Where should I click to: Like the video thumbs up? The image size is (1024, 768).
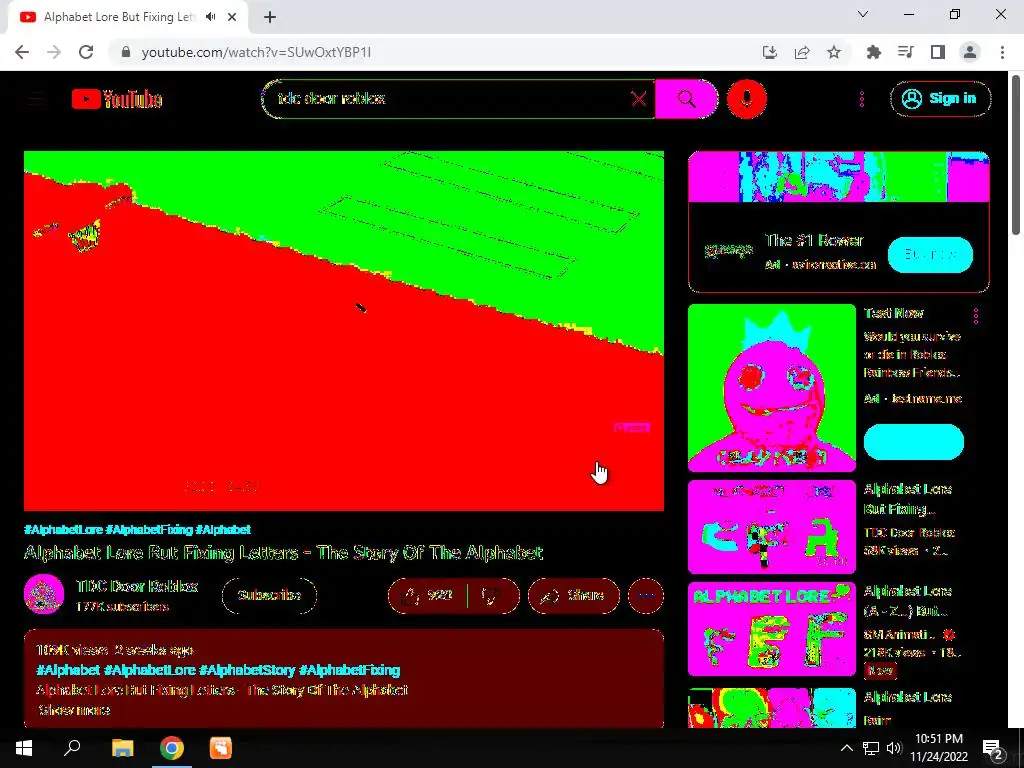pos(428,596)
